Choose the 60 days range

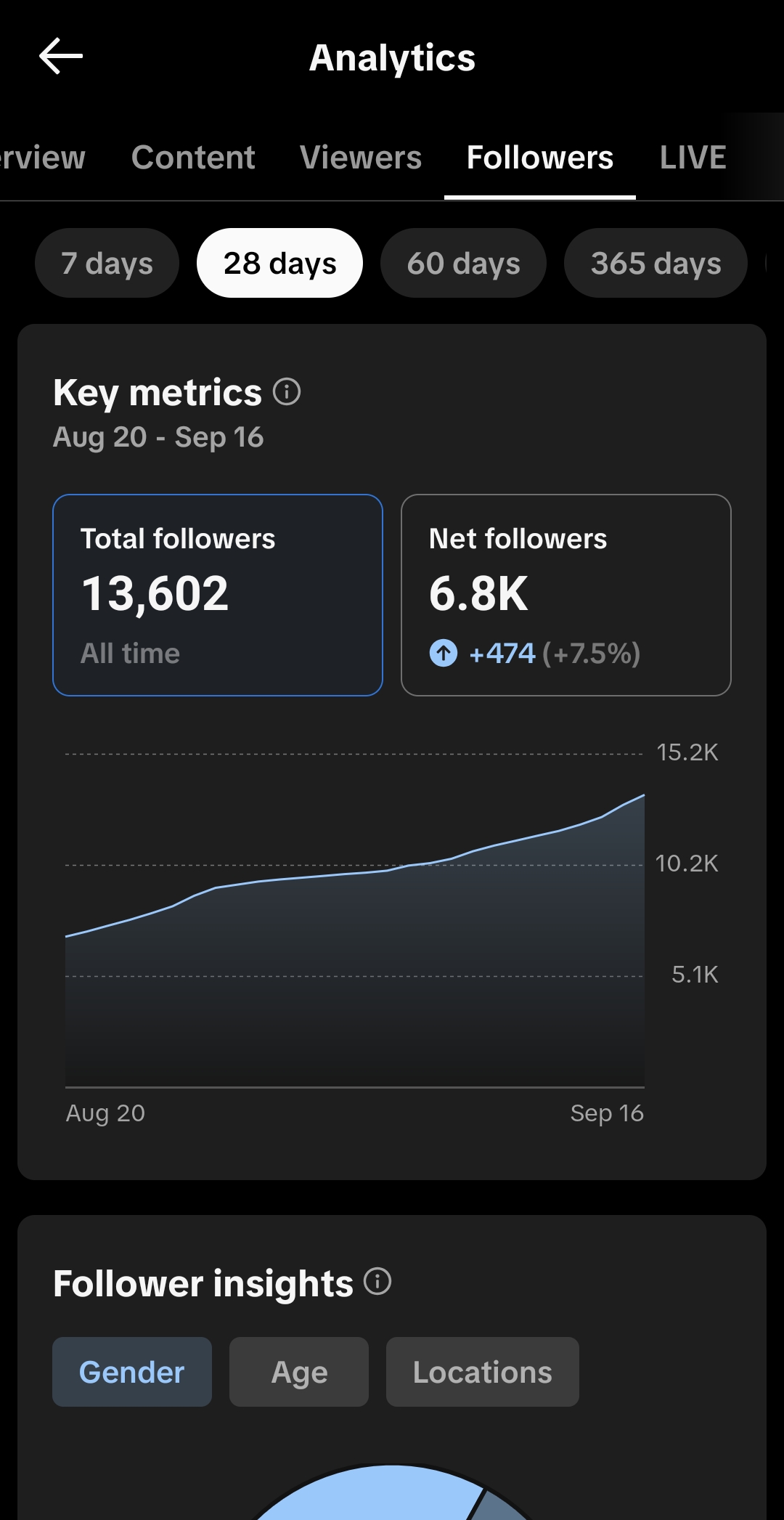463,263
